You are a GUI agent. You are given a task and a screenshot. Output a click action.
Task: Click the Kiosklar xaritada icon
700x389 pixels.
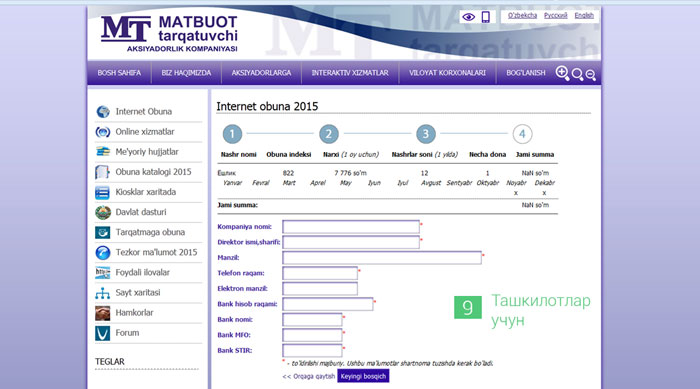[103, 192]
